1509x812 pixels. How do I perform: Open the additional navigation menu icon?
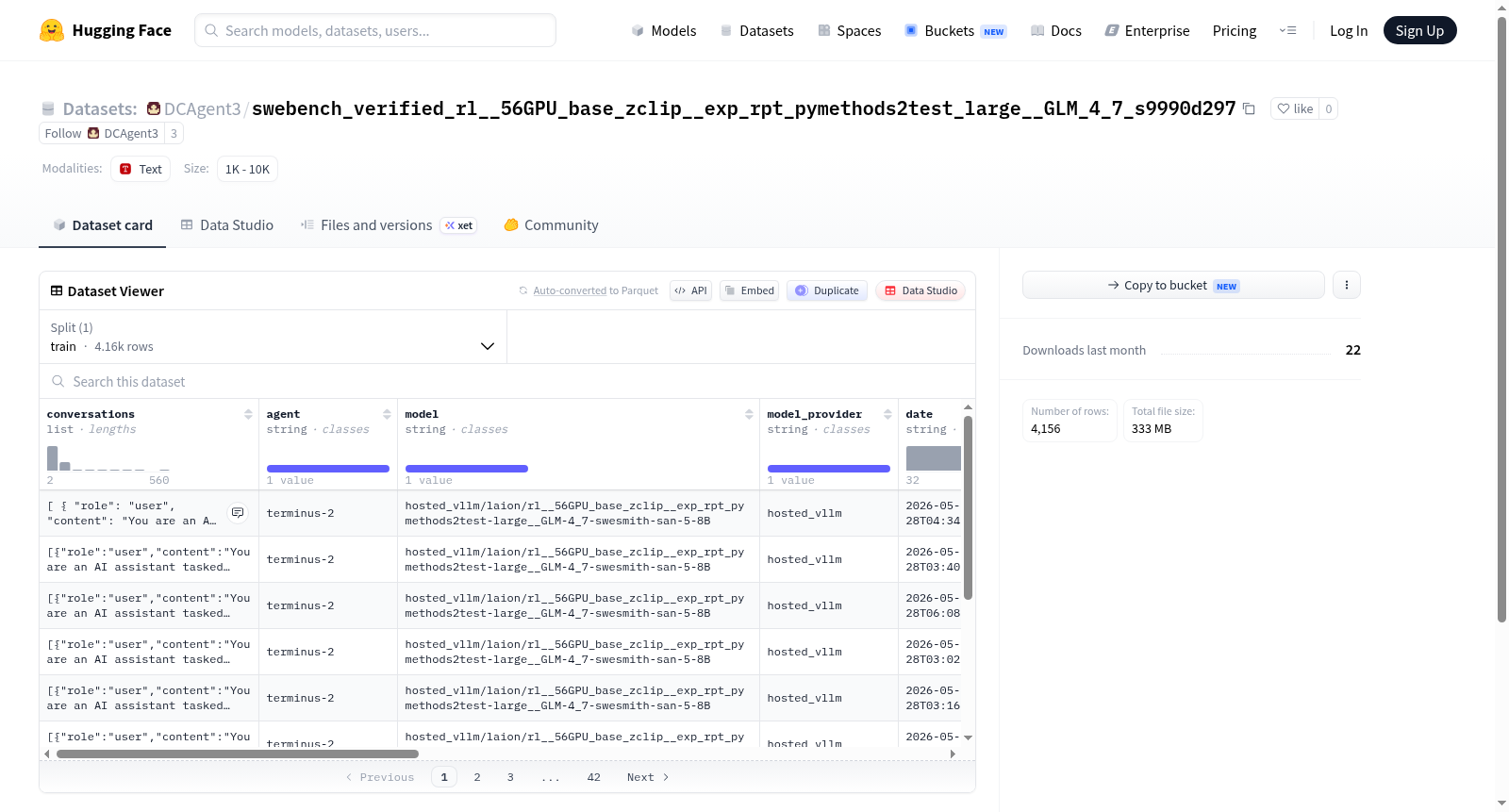pyautogui.click(x=1287, y=30)
